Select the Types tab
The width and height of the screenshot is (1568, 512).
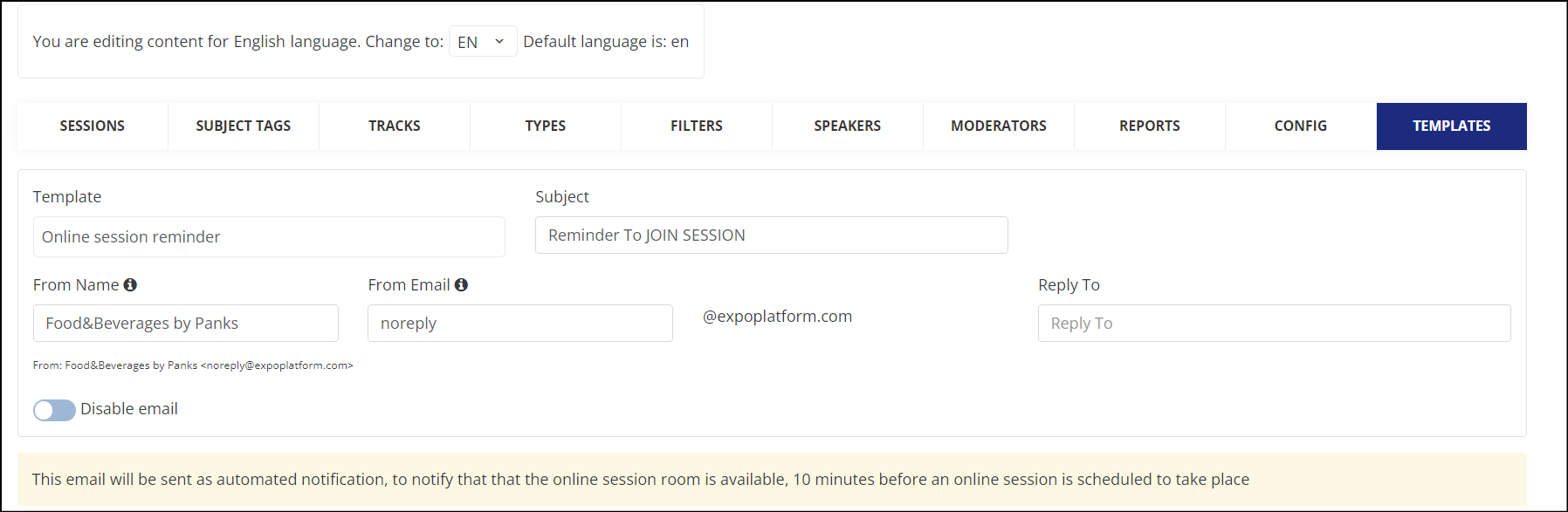[x=546, y=126]
